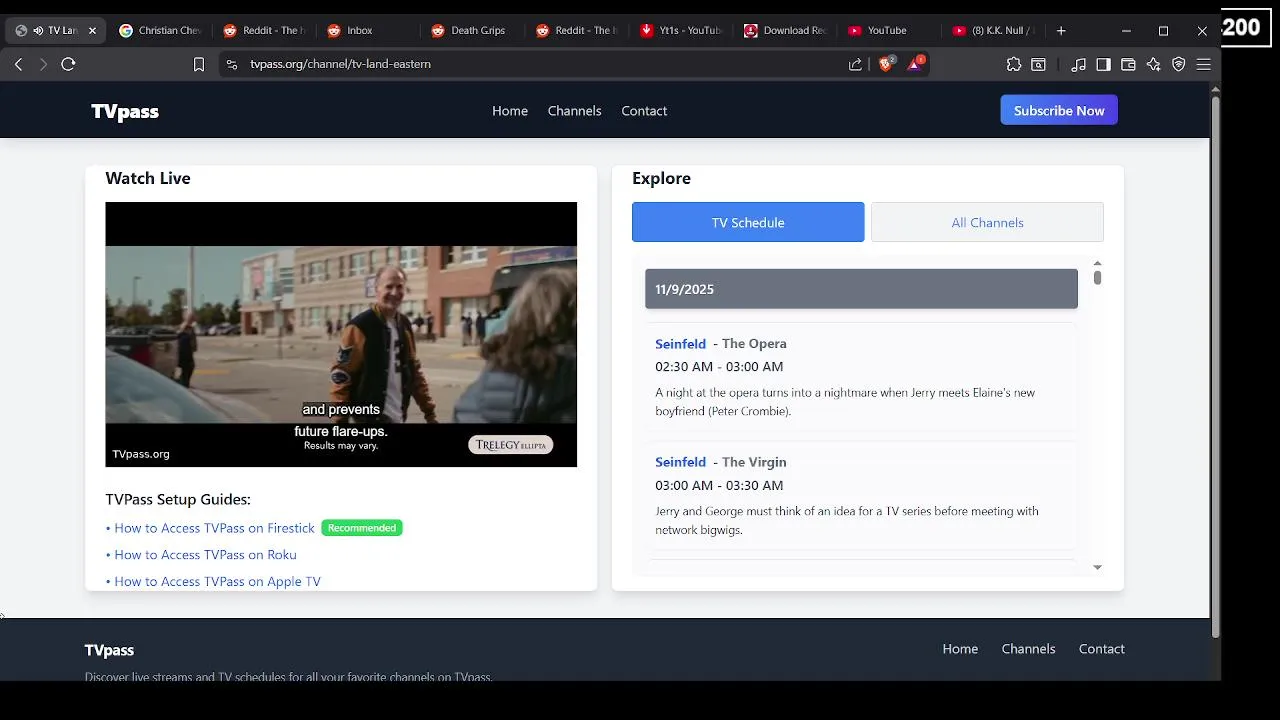Click the Trelegy Ellipta logo in video
The image size is (1280, 720).
pyautogui.click(x=510, y=445)
